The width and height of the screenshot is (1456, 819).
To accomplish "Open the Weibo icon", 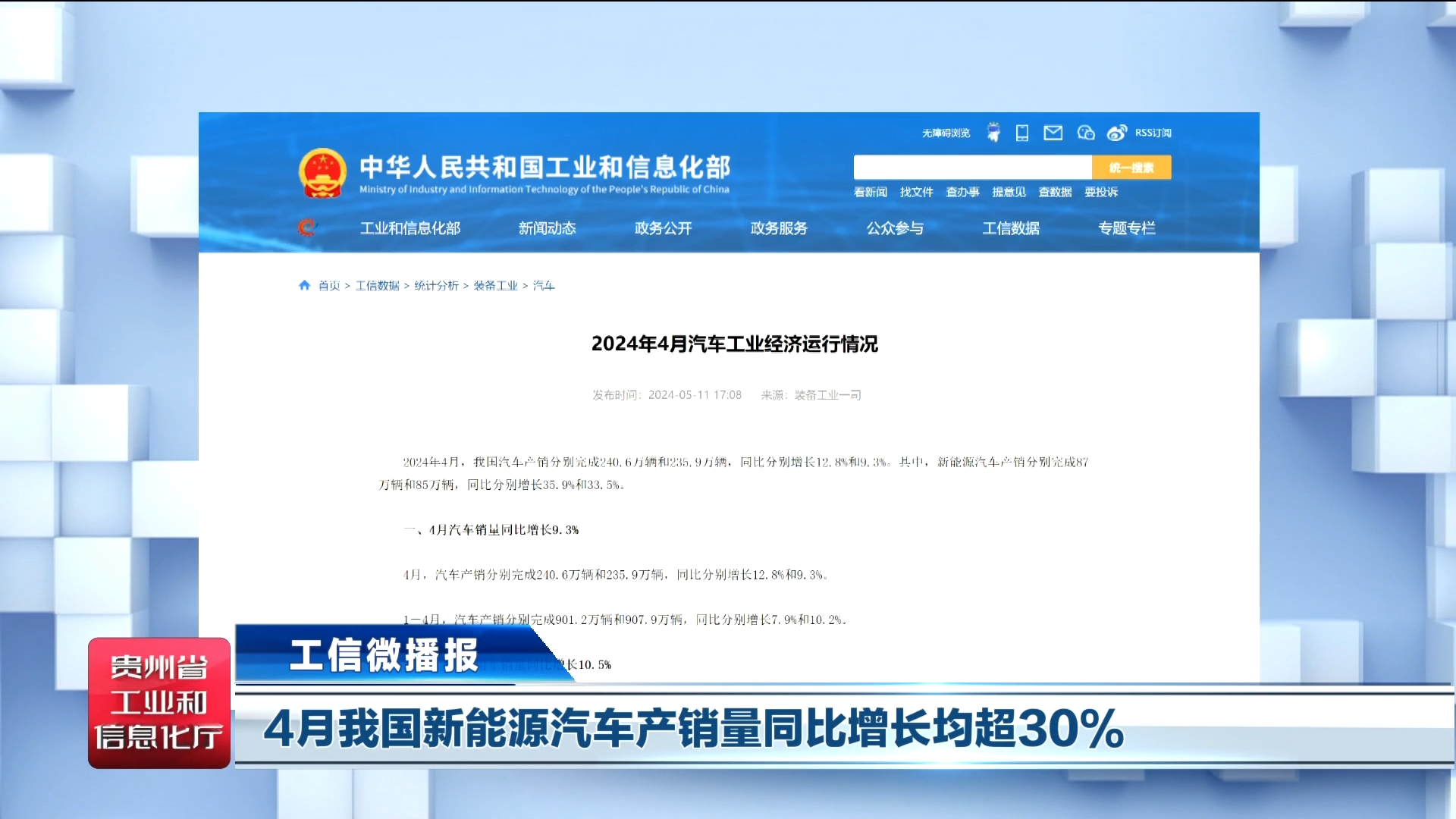I will point(1116,133).
